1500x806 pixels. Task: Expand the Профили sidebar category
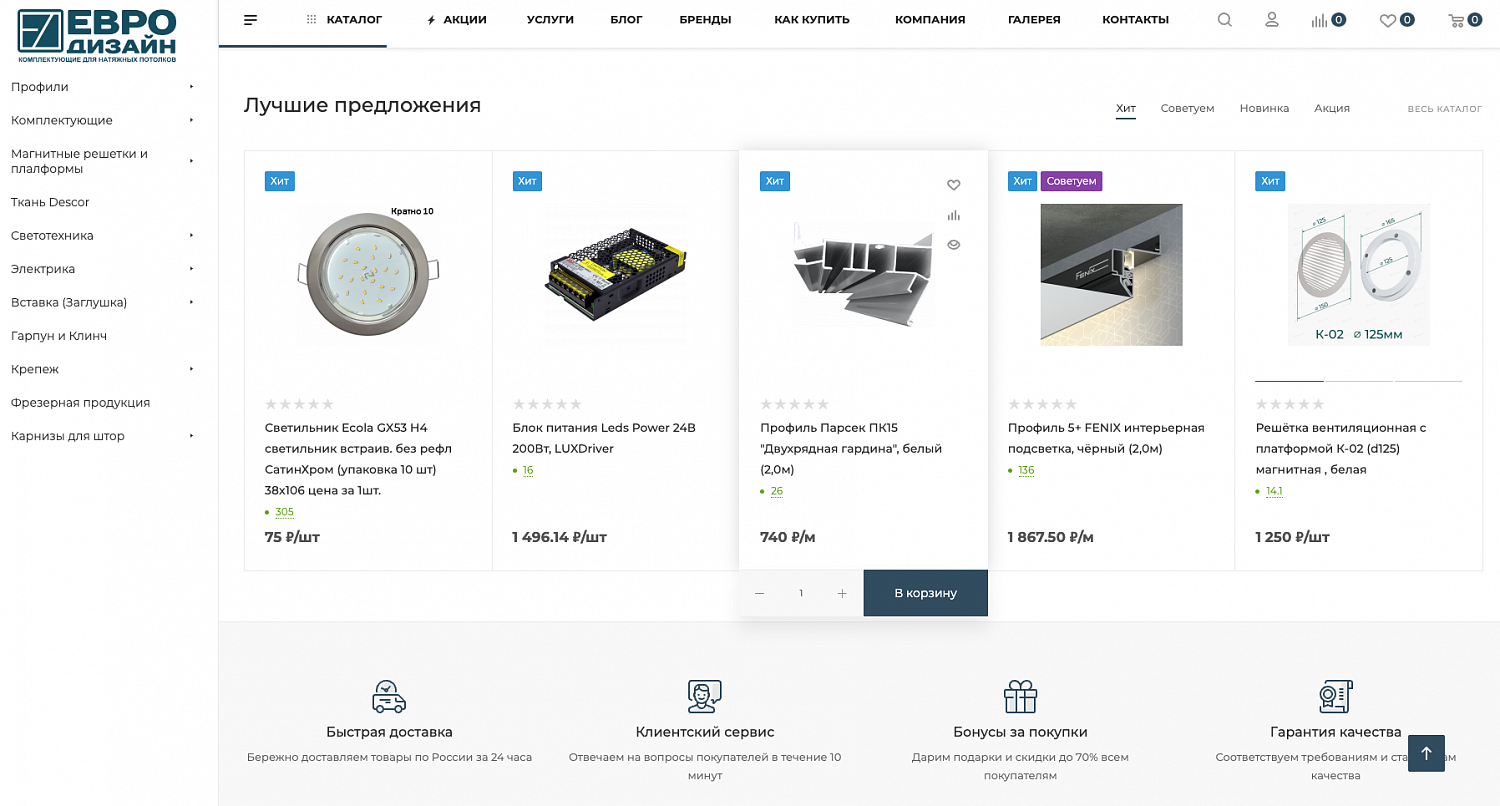[191, 87]
